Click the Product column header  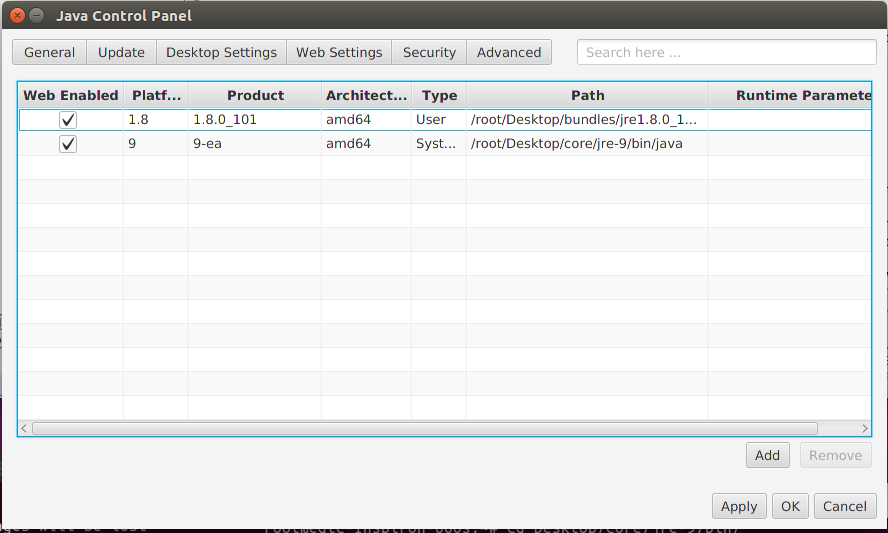coord(255,95)
